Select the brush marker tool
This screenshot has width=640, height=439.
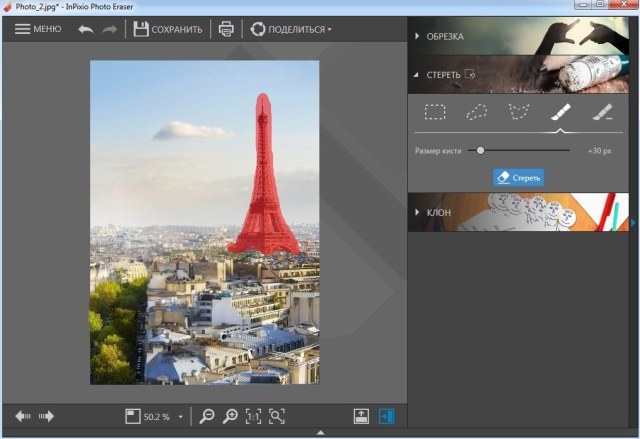pos(559,113)
